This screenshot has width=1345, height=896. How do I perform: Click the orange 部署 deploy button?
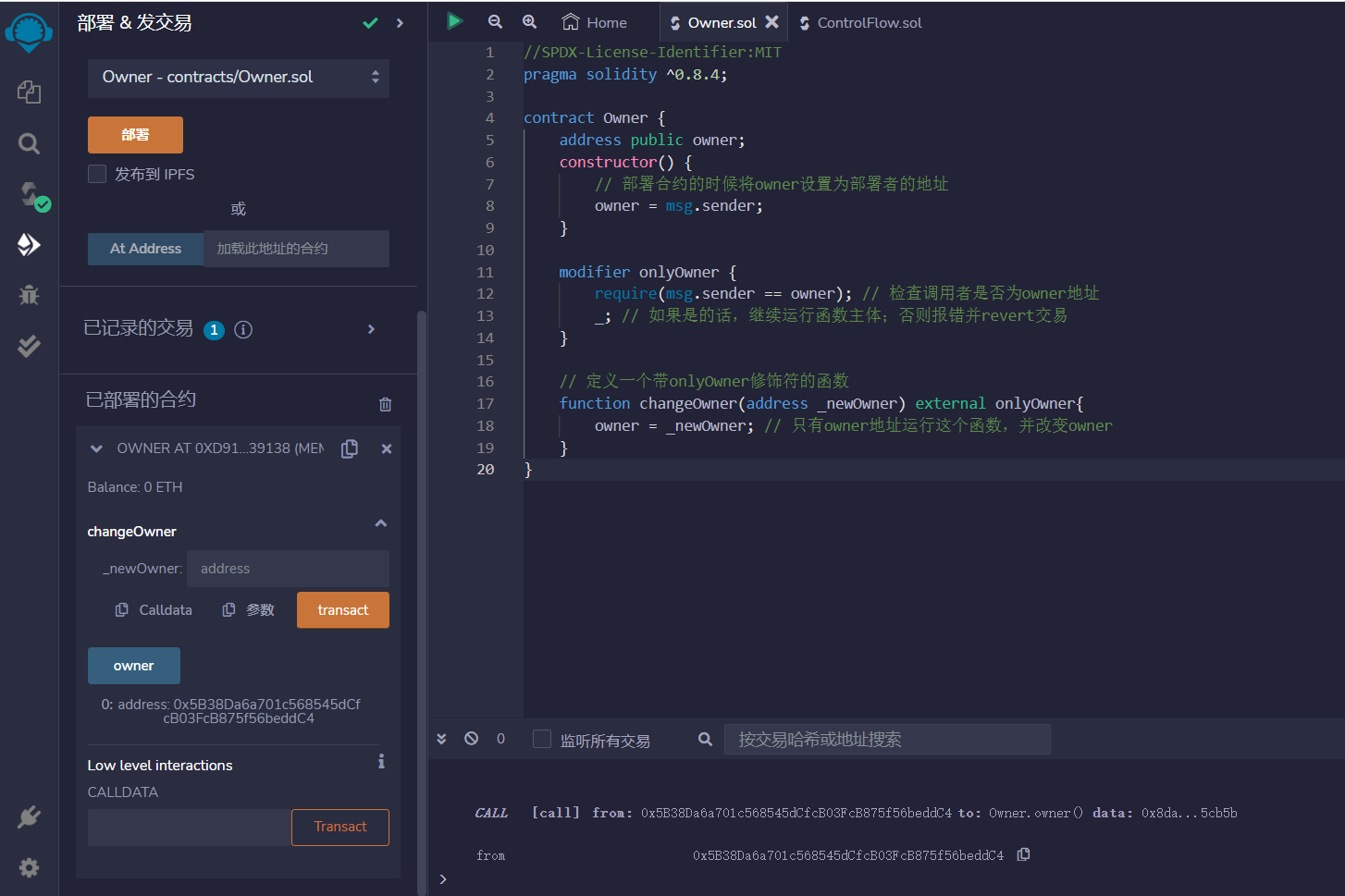[x=135, y=134]
